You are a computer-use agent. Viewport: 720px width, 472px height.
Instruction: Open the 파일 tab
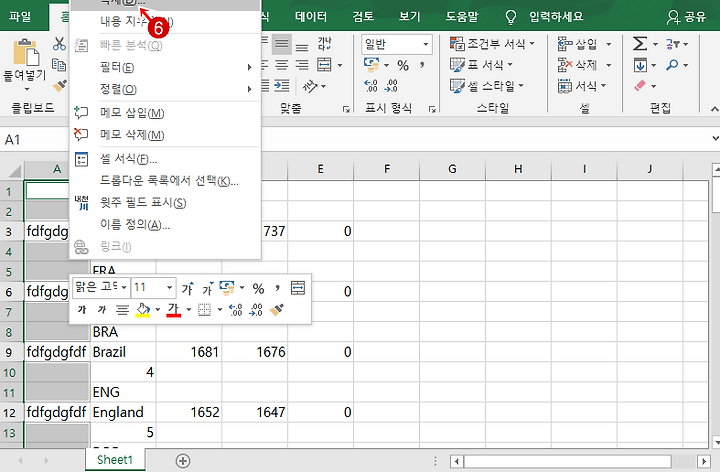[20, 17]
